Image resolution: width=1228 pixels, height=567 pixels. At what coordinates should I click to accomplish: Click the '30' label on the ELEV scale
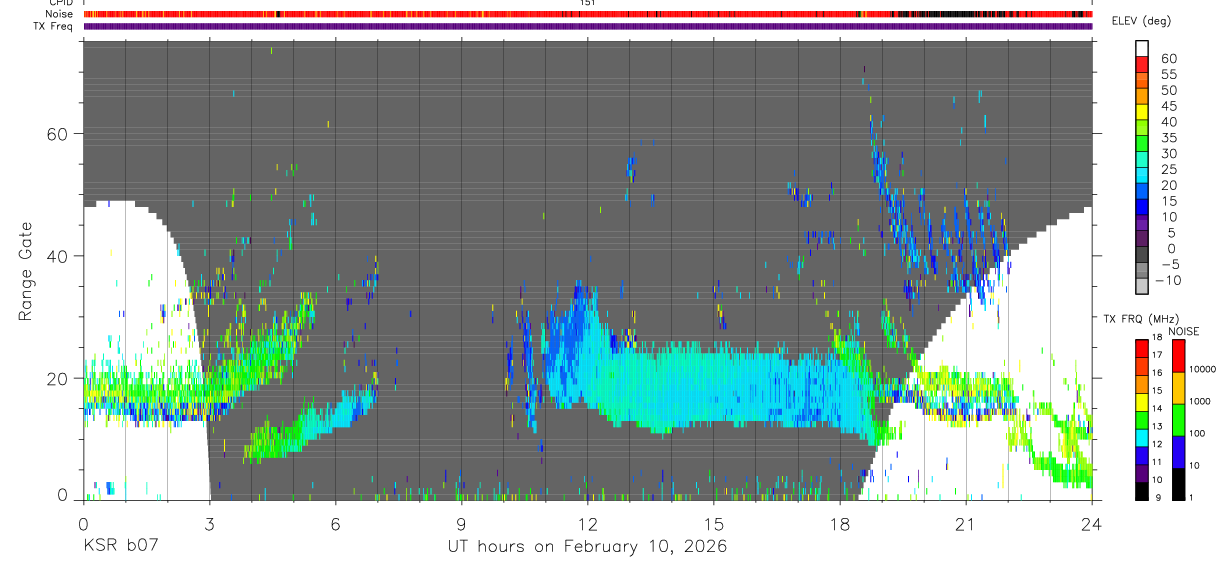tap(1169, 153)
